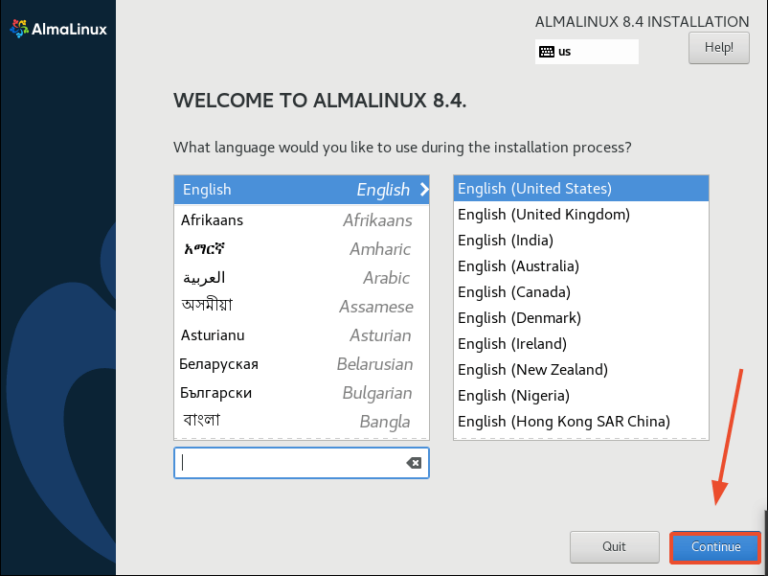
Task: Click the Continue button
Action: 715,547
